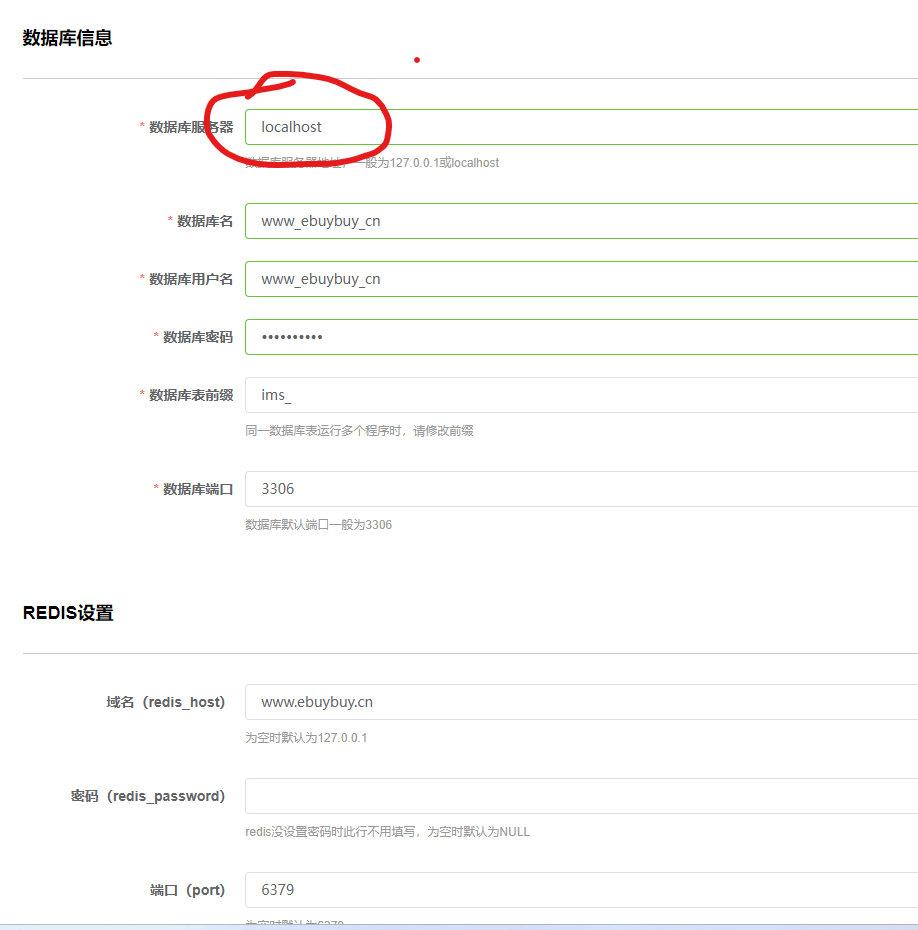This screenshot has width=918, height=930.
Task: Click hint 数据库默认端口一般为3306
Action: click(x=318, y=525)
